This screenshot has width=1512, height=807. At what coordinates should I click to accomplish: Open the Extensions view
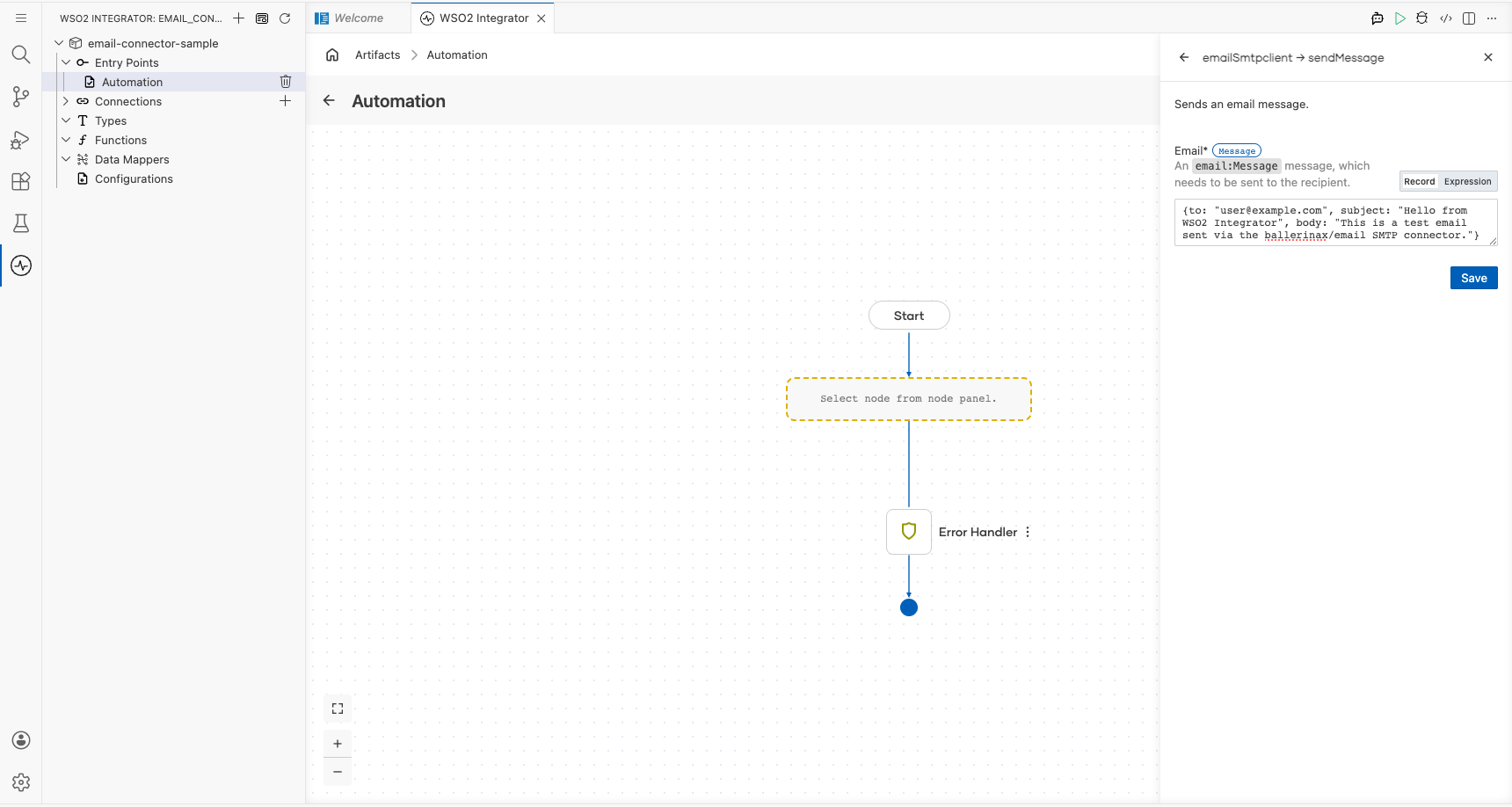(x=21, y=181)
